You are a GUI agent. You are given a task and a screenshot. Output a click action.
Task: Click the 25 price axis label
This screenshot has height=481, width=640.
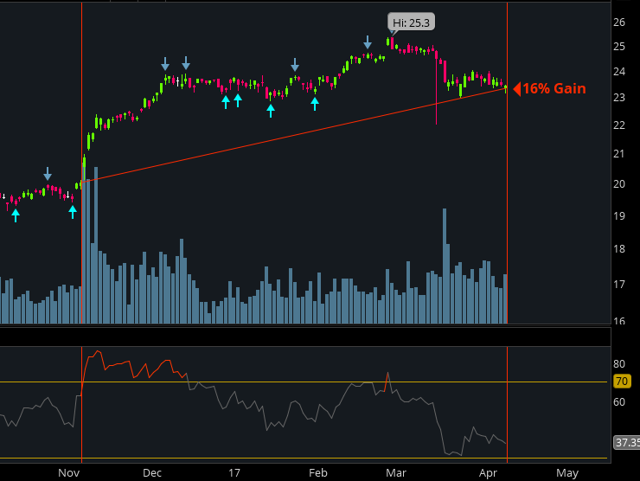point(619,47)
